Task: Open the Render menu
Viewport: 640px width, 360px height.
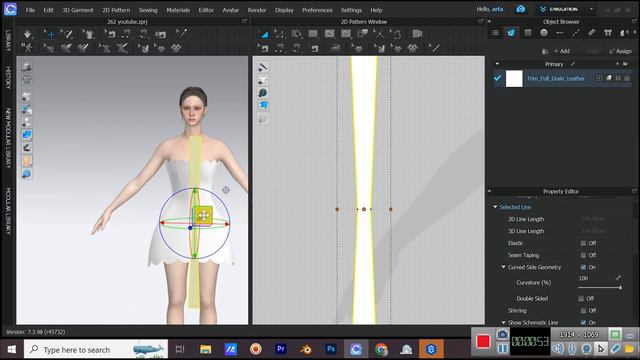Action: click(x=257, y=10)
